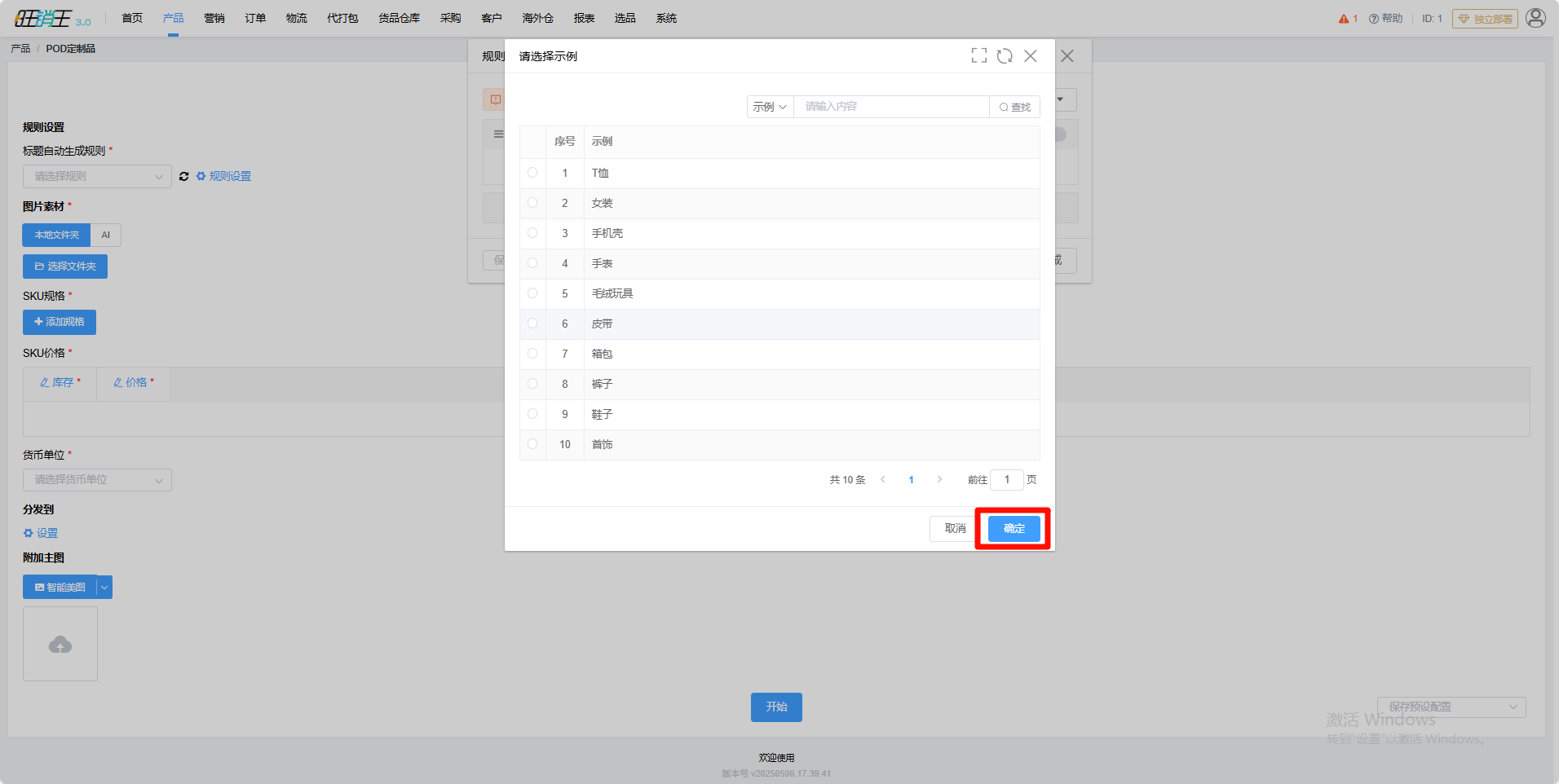Expand the 请选择货币单位 dropdown
This screenshot has width=1559, height=784.
[x=97, y=480]
